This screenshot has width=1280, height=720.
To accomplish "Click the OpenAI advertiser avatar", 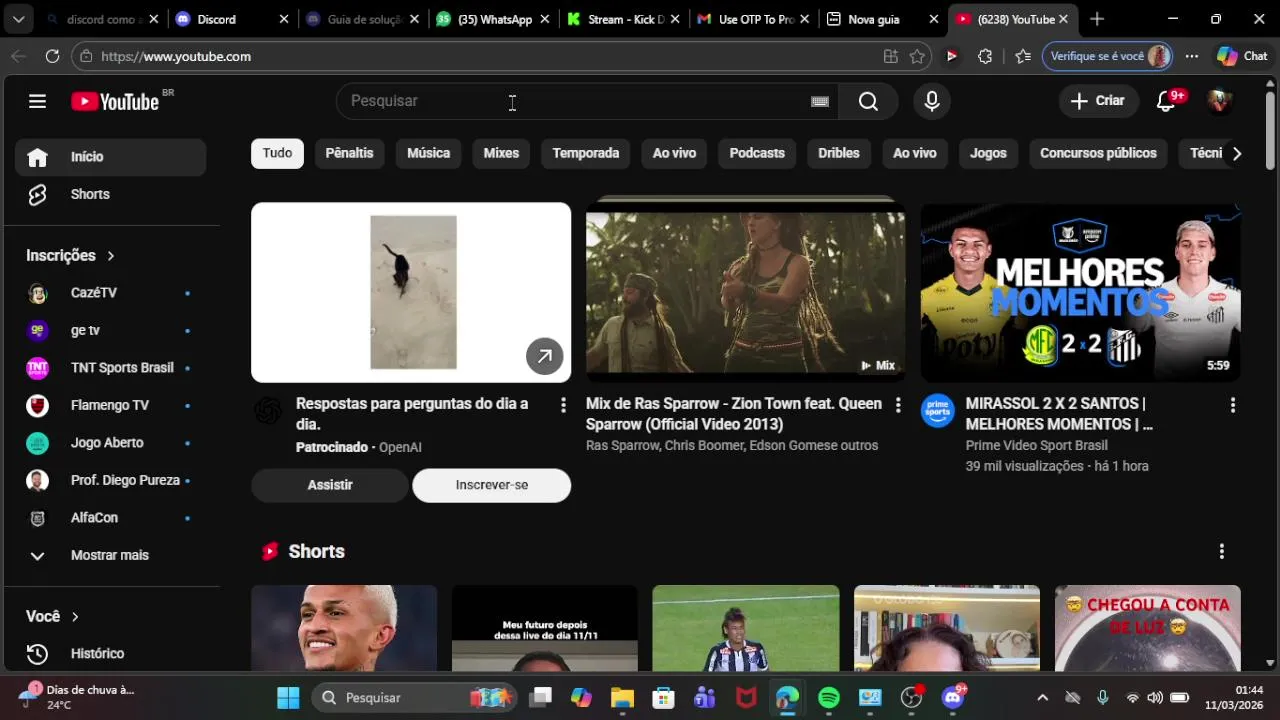I will [x=268, y=411].
